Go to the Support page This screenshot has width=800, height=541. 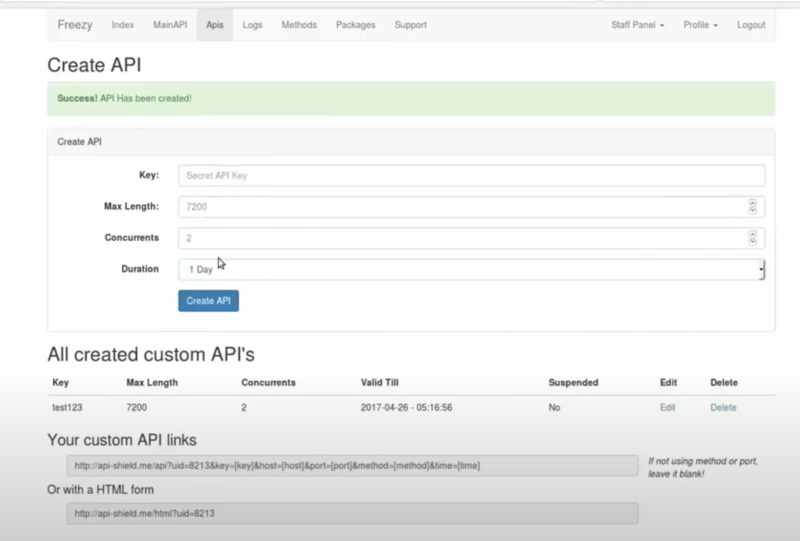coord(410,25)
